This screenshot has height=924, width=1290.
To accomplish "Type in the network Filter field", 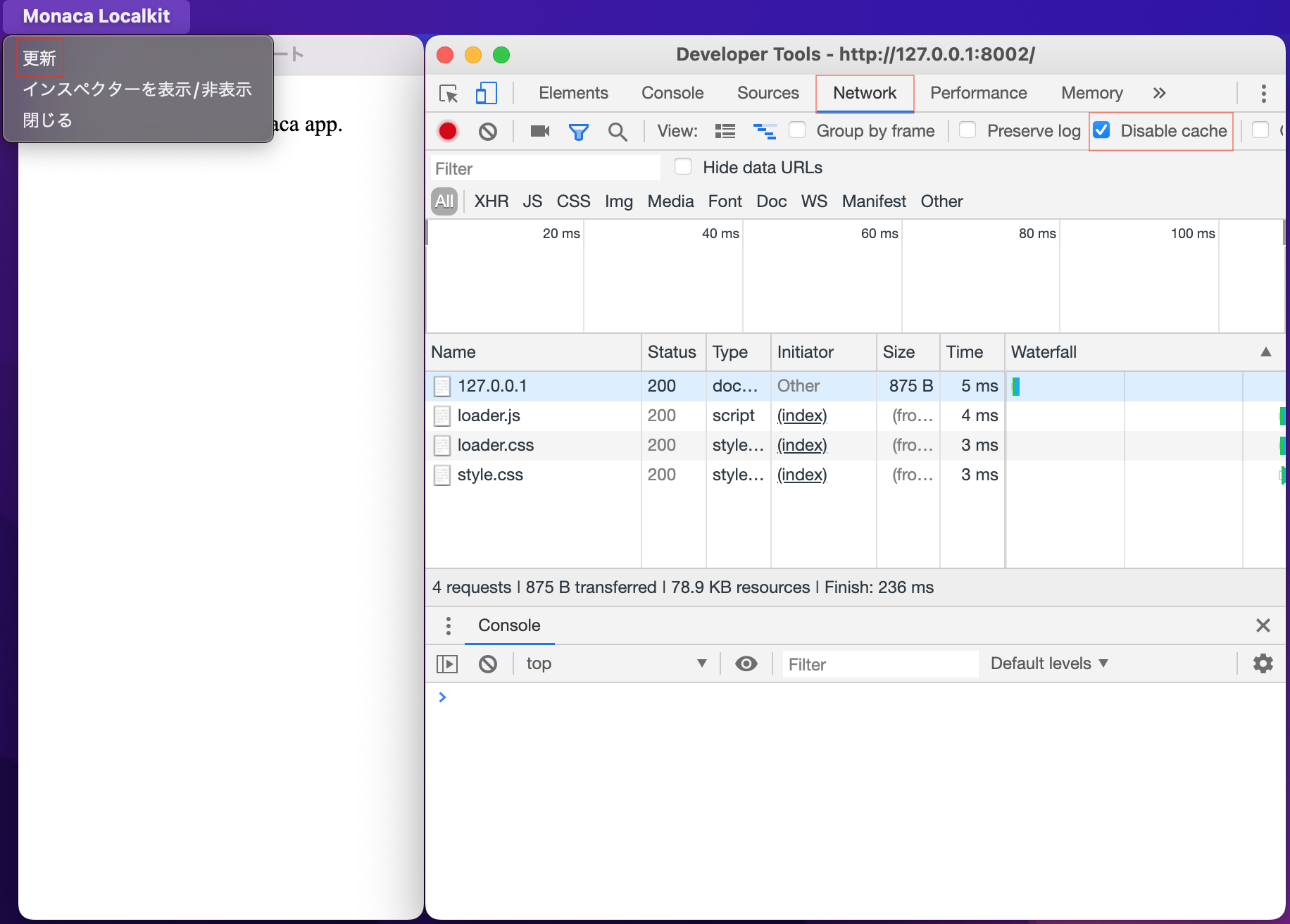I will click(x=546, y=168).
